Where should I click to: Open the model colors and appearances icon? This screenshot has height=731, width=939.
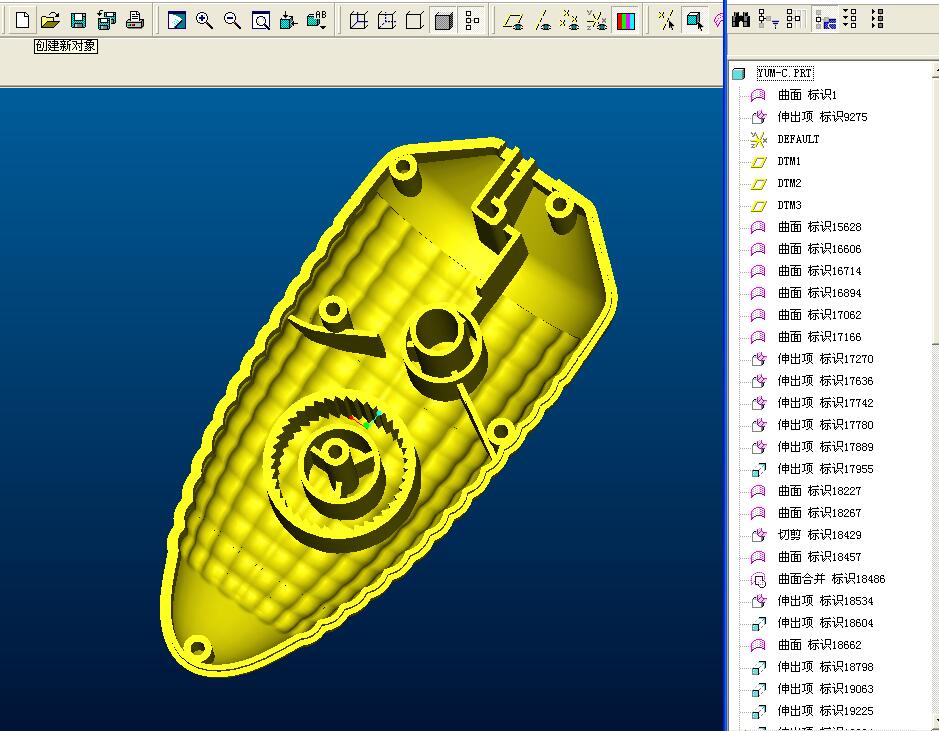(x=626, y=20)
